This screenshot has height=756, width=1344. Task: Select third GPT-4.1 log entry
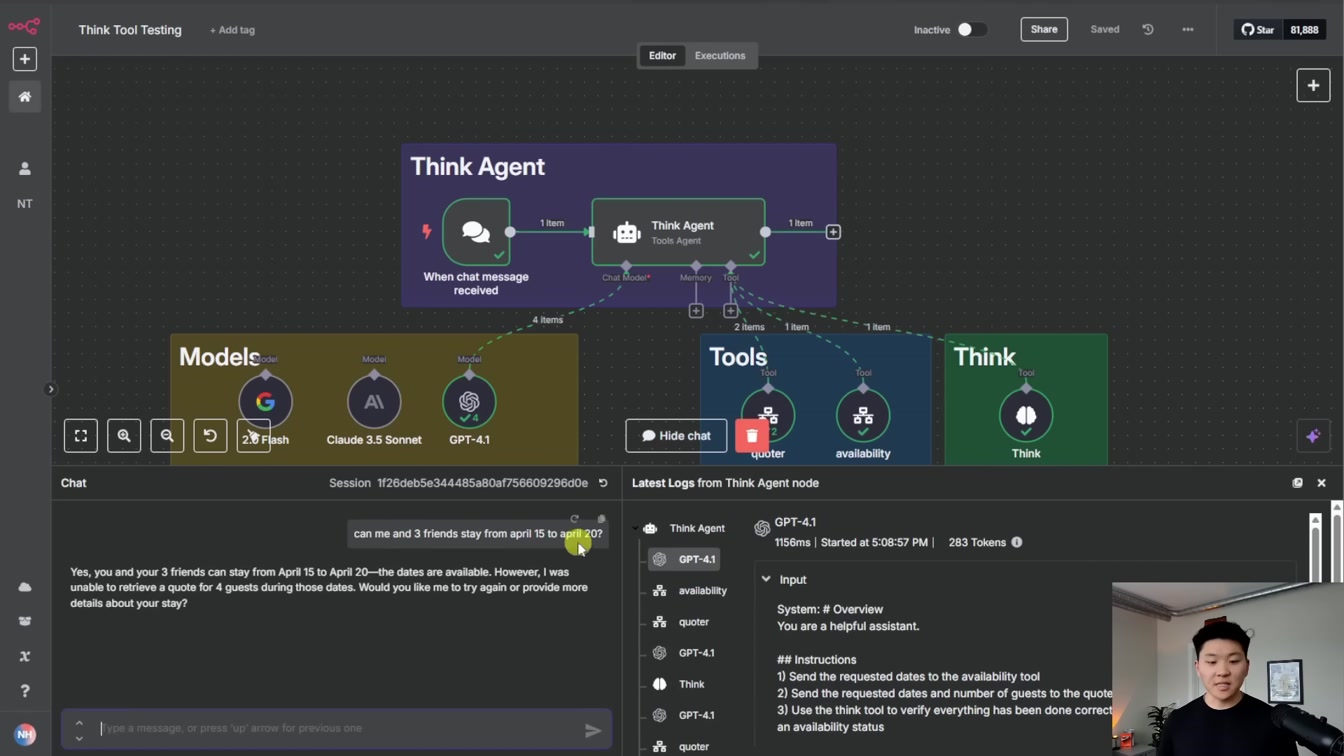click(684, 715)
